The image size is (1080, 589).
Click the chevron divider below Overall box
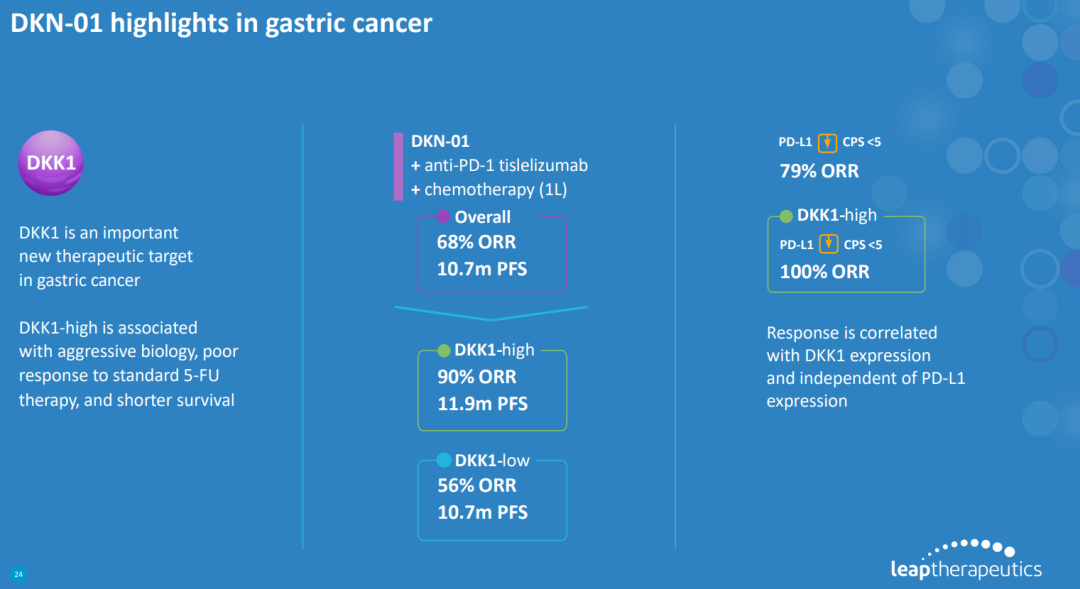(x=490, y=314)
